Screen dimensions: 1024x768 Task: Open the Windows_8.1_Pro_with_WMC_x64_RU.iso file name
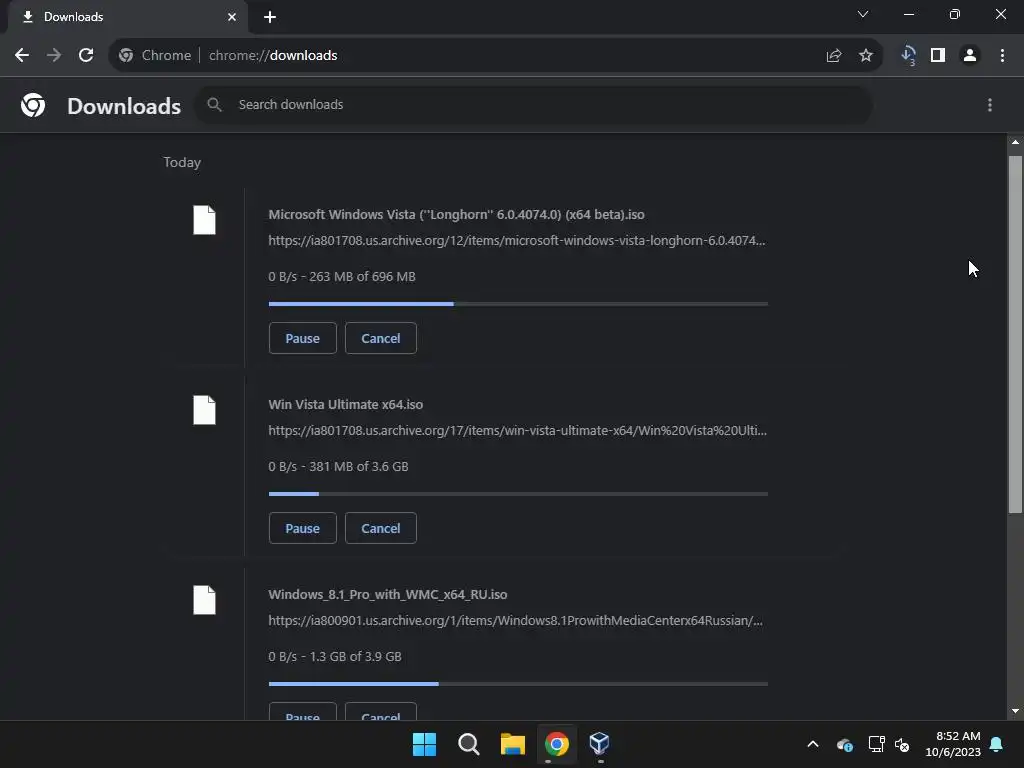(388, 594)
